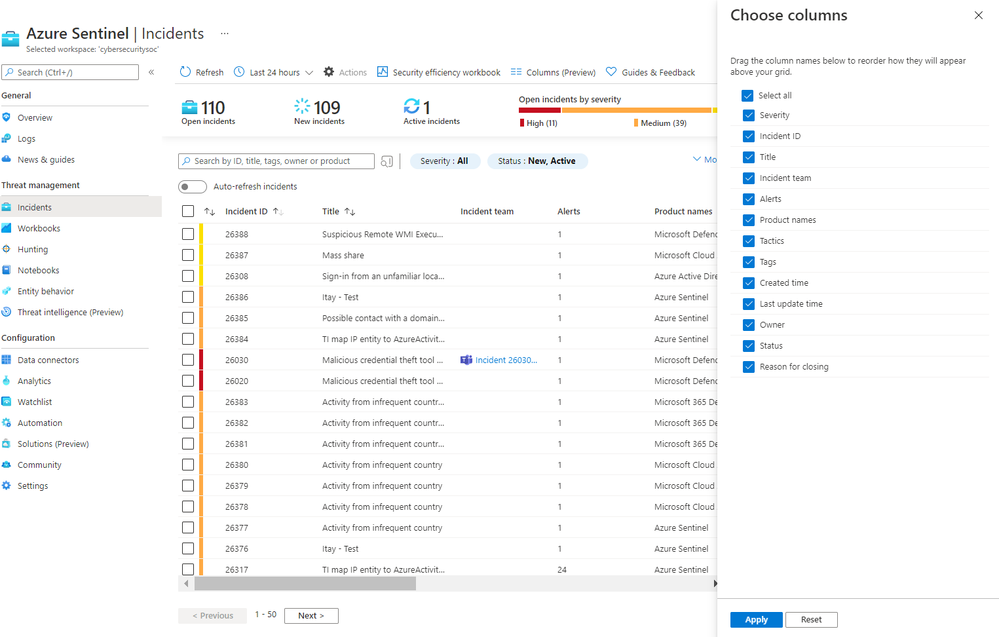Sort by severity using the arrows header

(x=210, y=211)
